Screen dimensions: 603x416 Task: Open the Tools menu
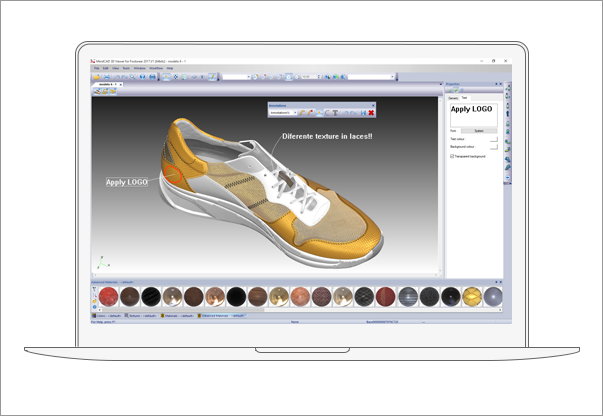(x=126, y=68)
